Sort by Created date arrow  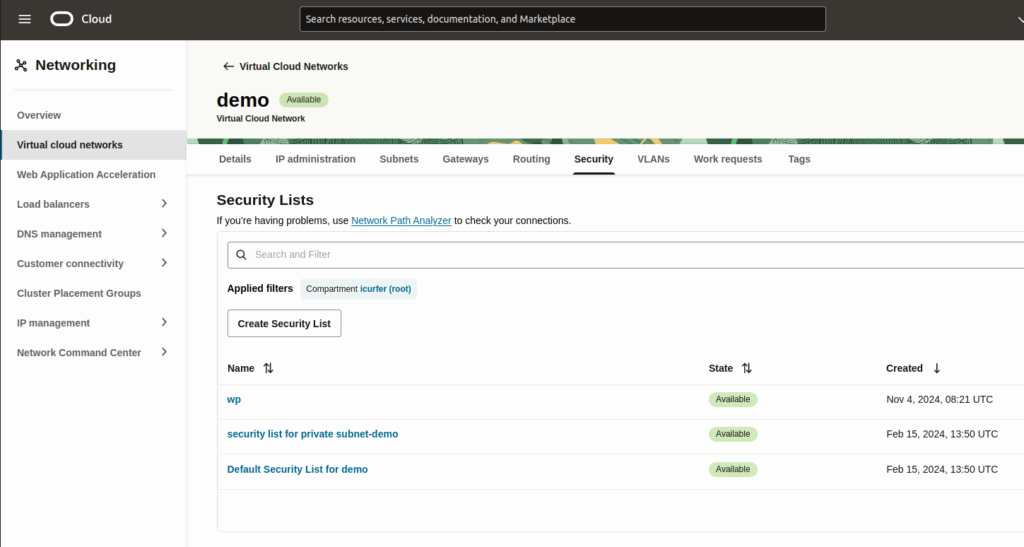tap(936, 368)
